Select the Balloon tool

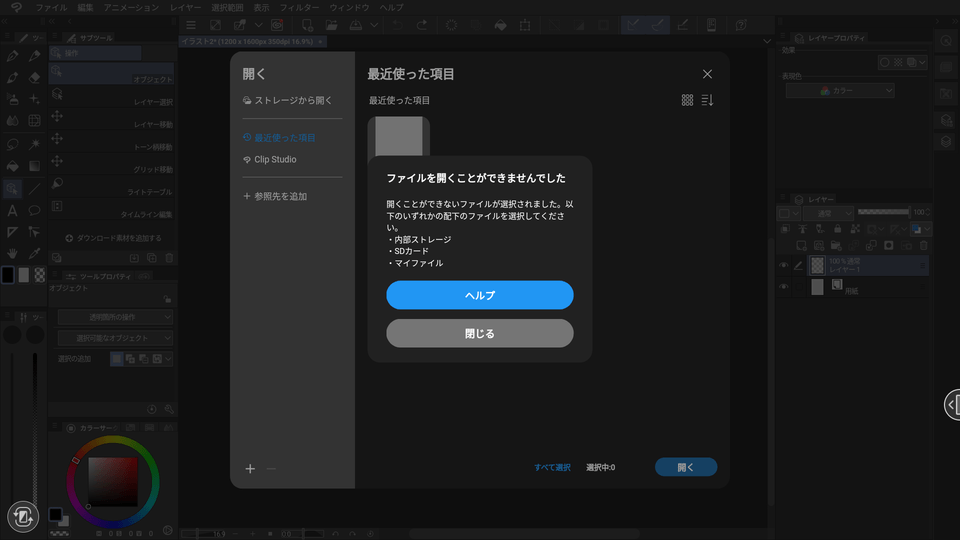34,211
